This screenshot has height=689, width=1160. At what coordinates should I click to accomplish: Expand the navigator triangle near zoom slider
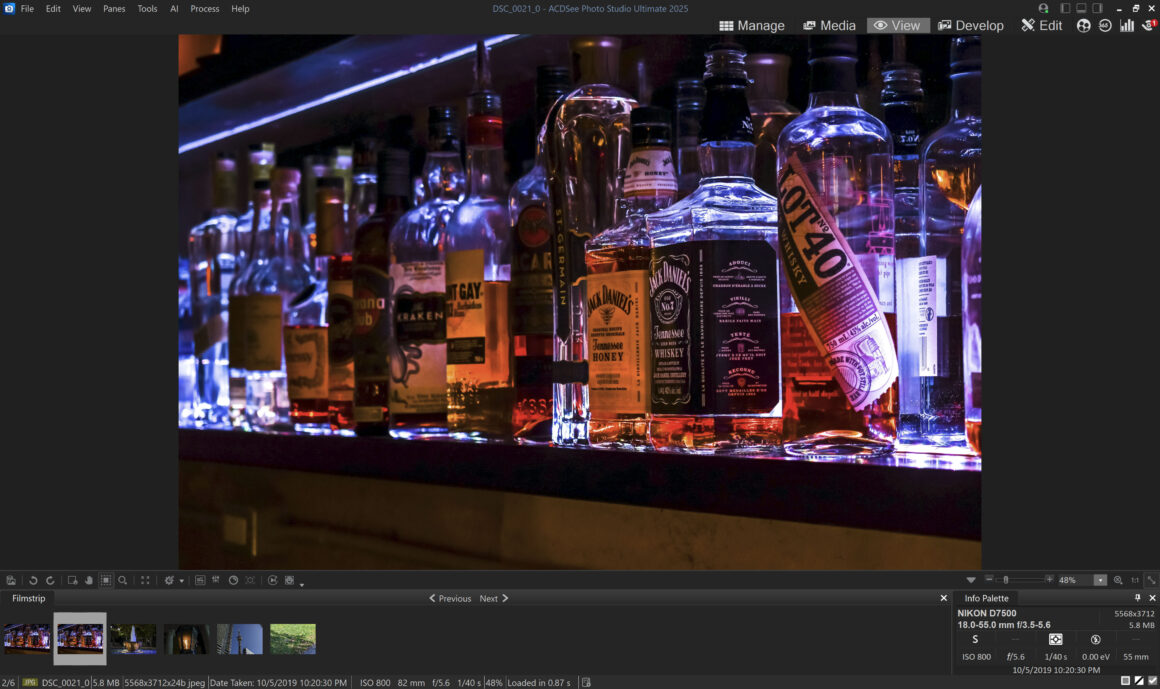971,580
